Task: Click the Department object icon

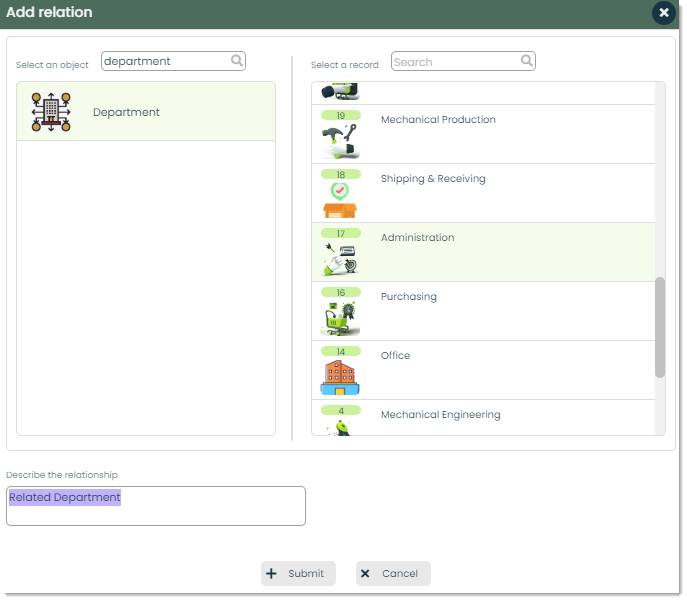Action: [51, 112]
